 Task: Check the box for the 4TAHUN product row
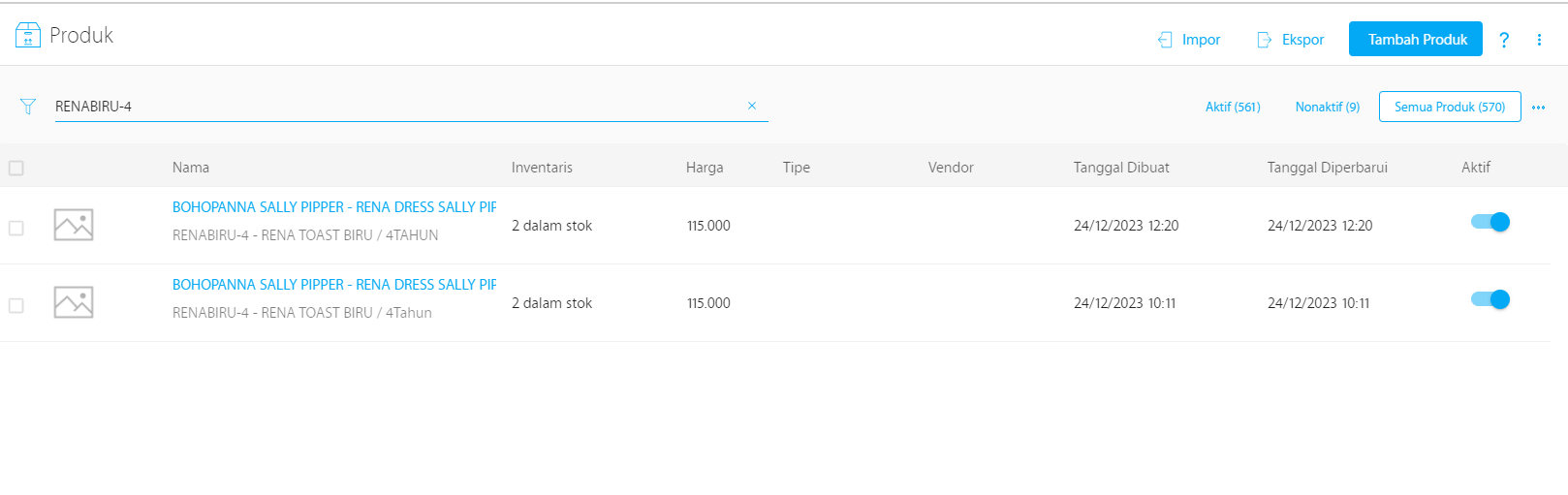[x=16, y=228]
